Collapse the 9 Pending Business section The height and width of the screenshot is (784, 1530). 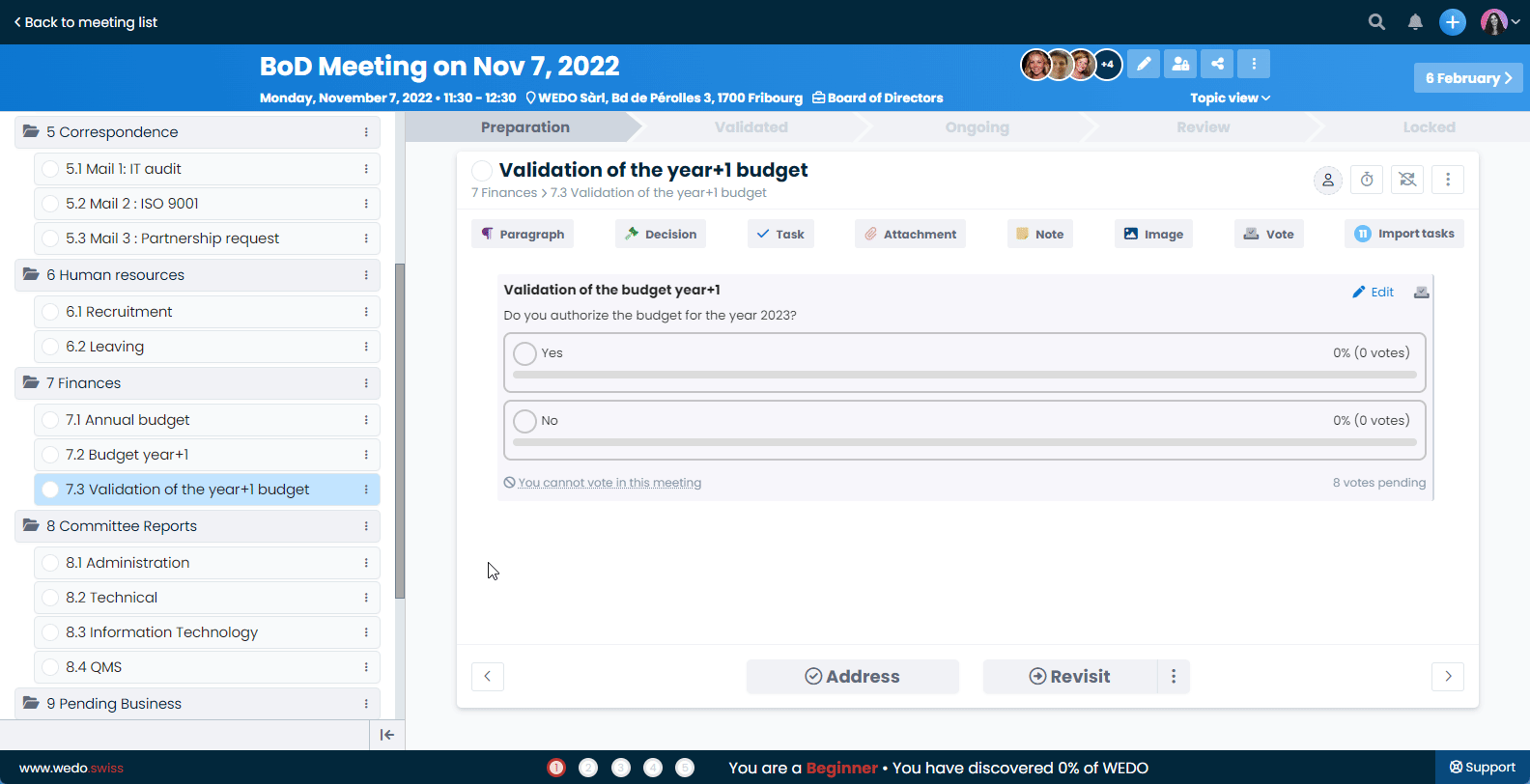coord(32,703)
